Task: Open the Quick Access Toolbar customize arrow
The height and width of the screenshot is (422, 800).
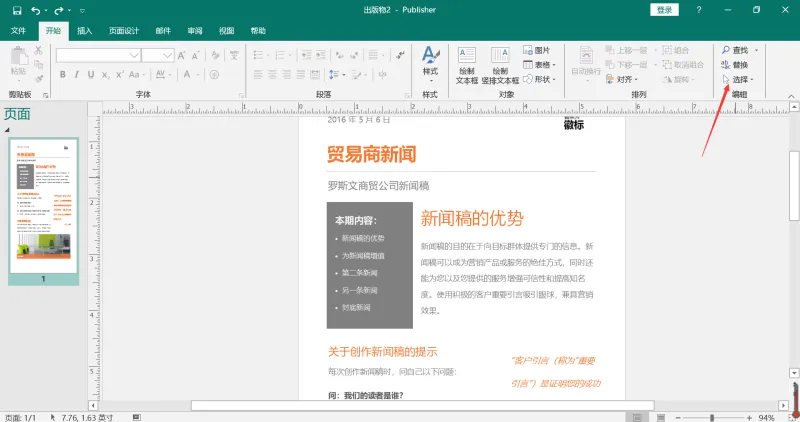Action: [x=82, y=11]
